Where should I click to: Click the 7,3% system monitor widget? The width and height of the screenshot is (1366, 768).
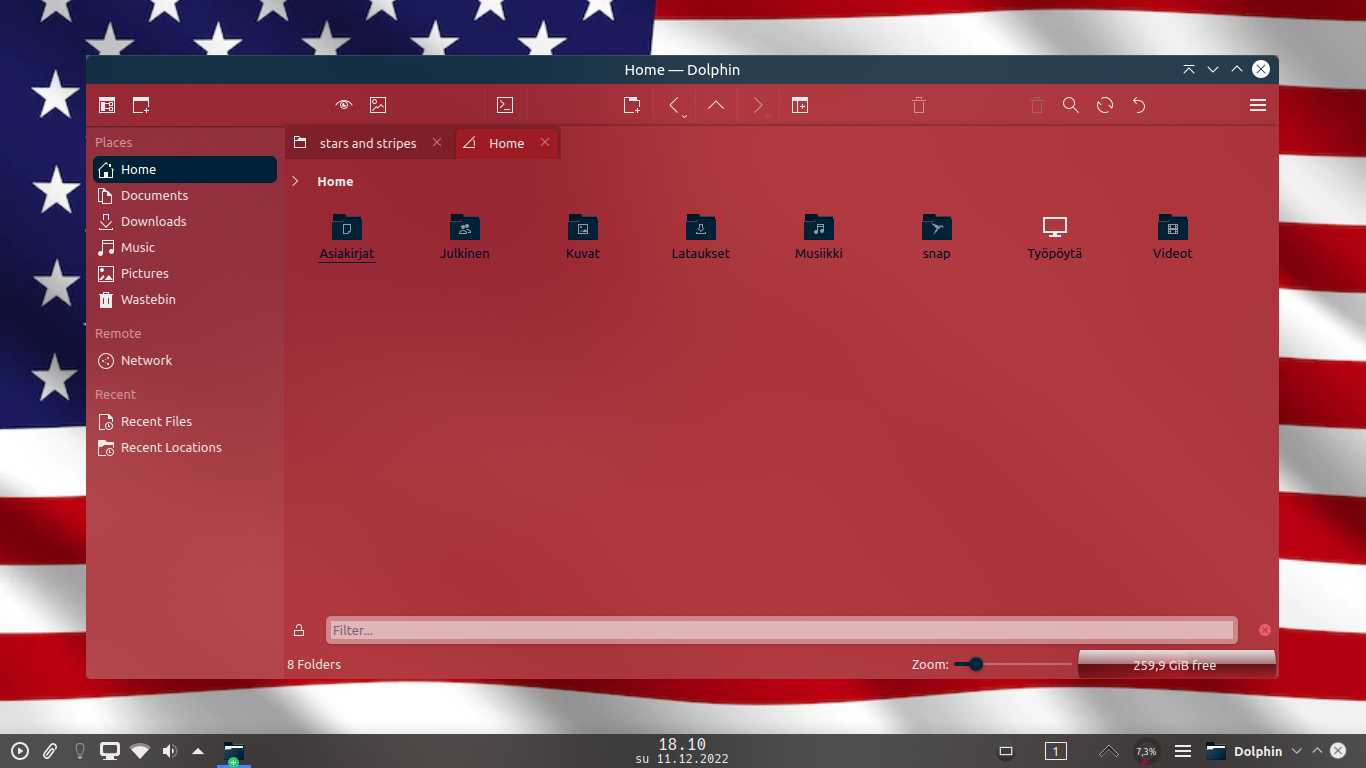click(x=1146, y=751)
